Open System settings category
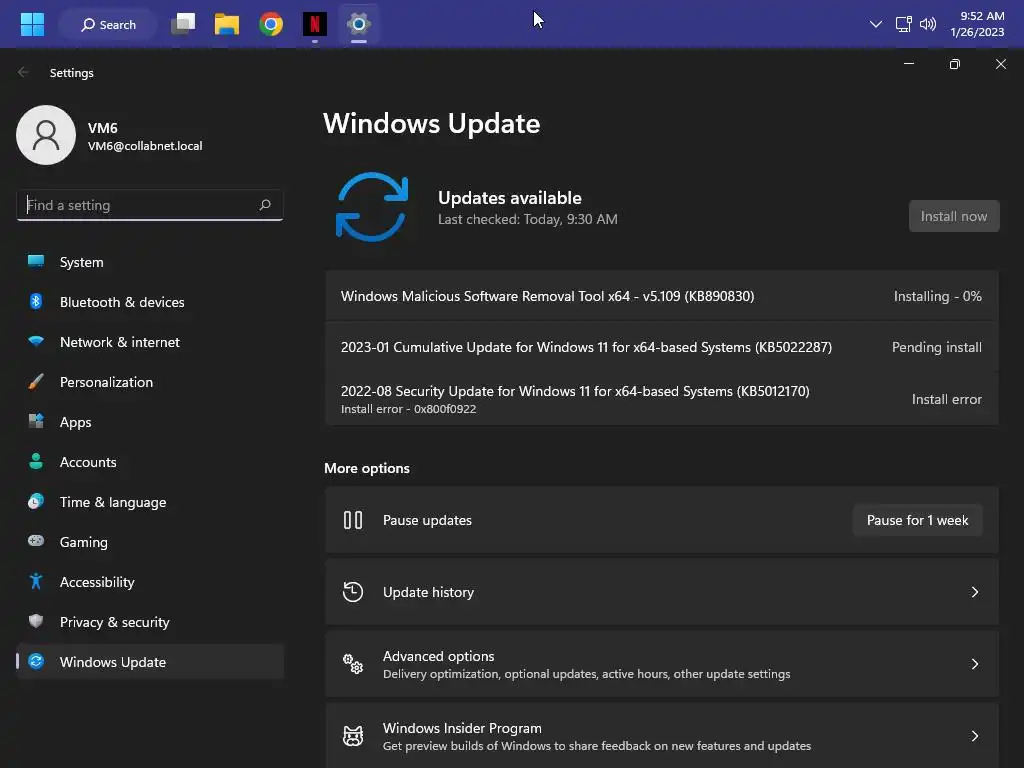The image size is (1024, 768). (x=150, y=262)
